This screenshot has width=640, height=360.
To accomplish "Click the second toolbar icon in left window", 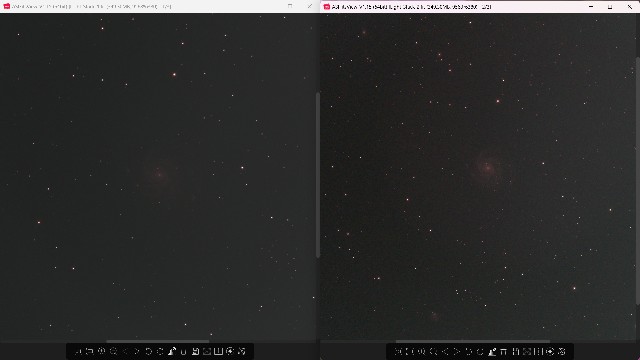I will [90, 351].
